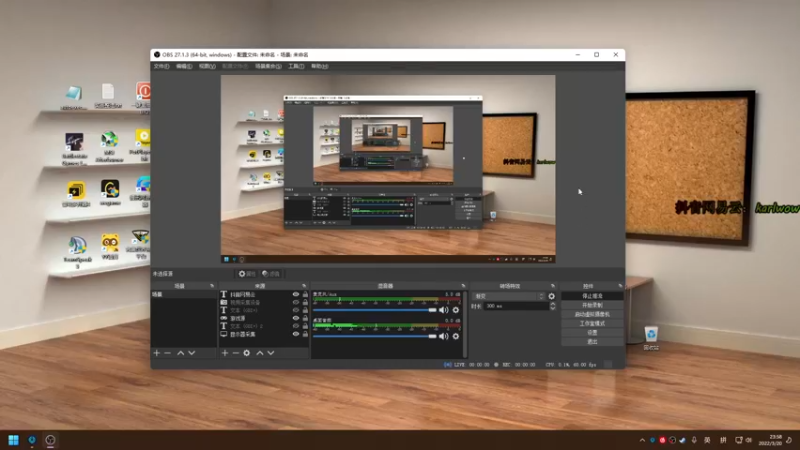Open the notification icon beside the clock
800x450 pixels.
click(789, 440)
